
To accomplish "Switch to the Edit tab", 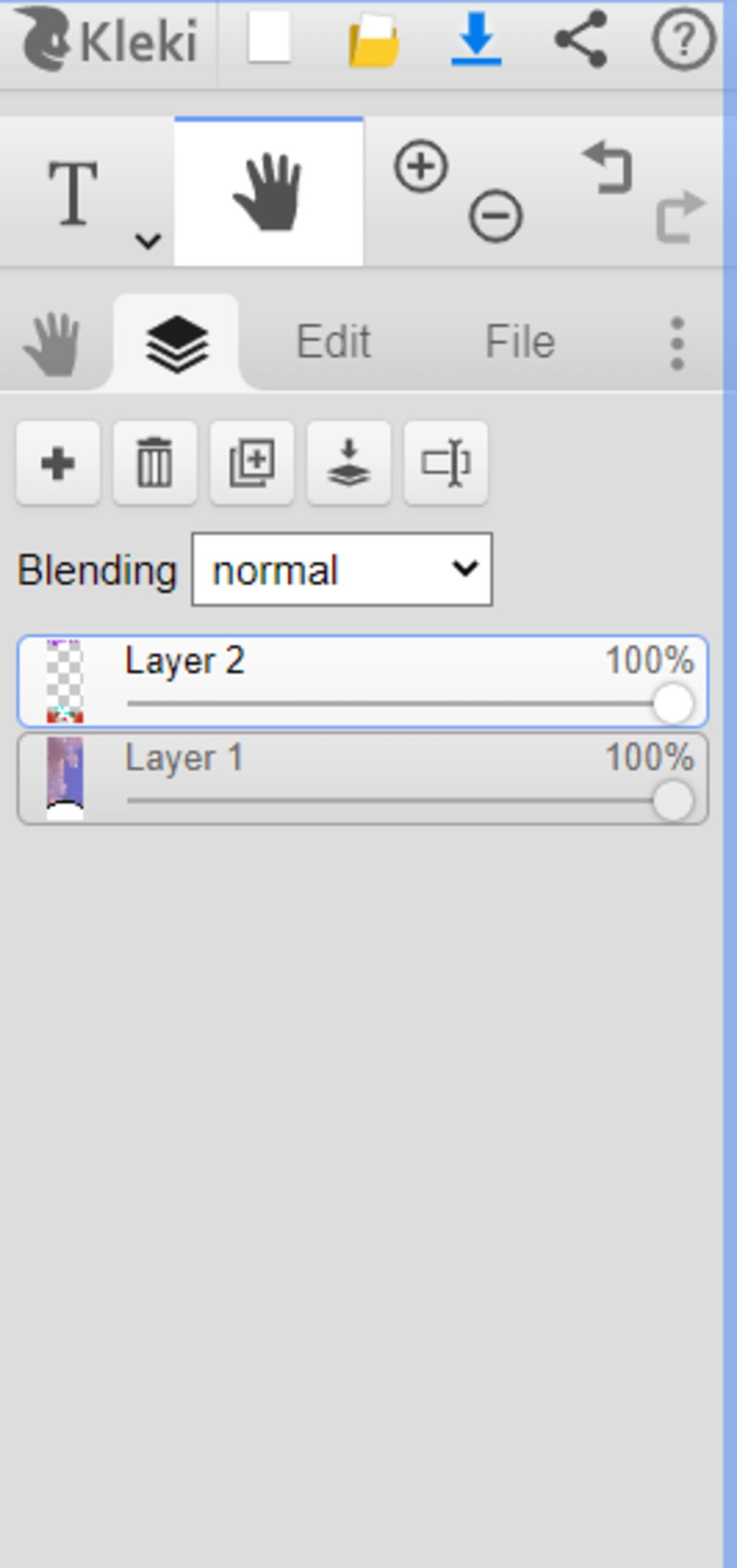I will point(333,341).
